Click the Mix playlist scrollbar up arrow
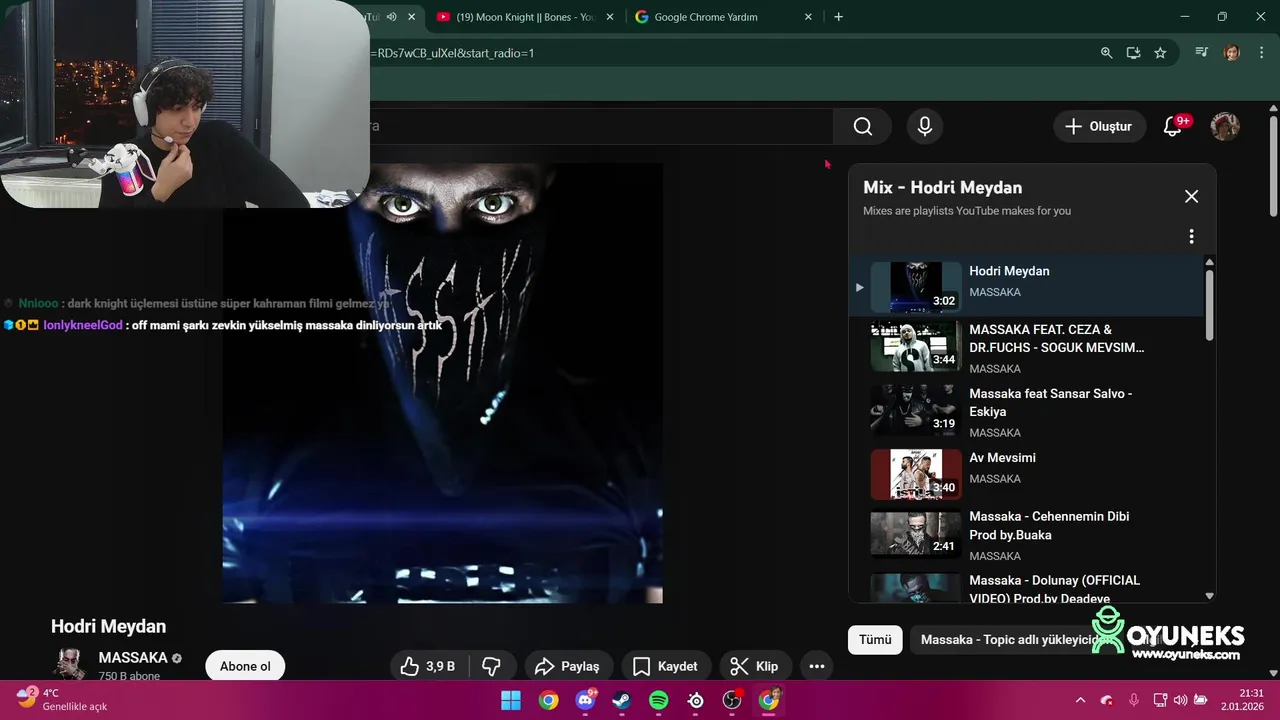Viewport: 1280px width, 720px height. [1209, 262]
